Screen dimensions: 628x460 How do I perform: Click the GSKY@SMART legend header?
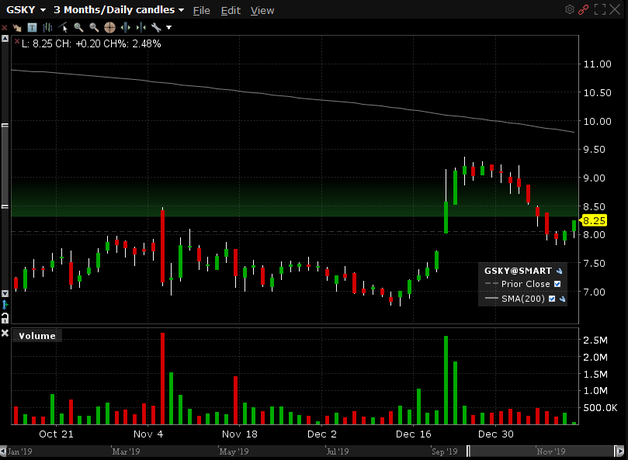coord(516,270)
